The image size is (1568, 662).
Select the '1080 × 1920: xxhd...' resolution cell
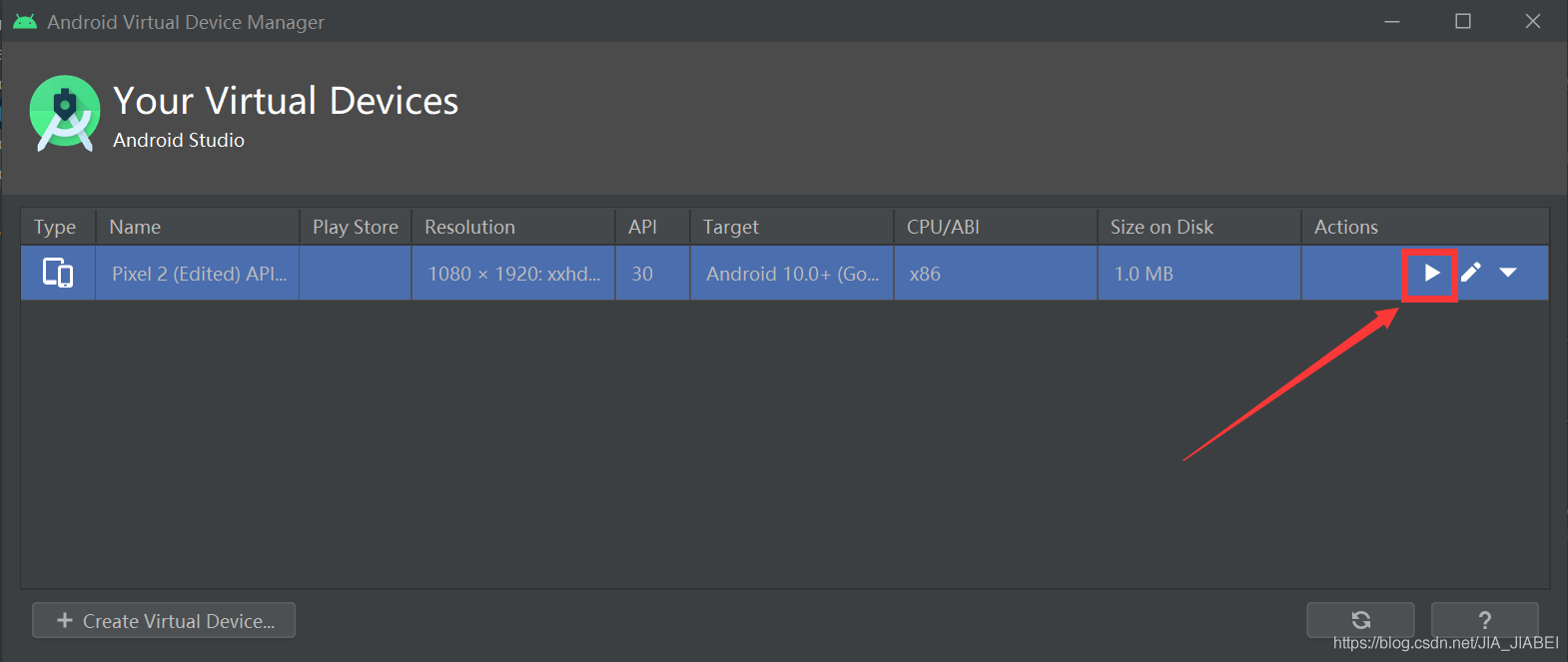click(513, 273)
